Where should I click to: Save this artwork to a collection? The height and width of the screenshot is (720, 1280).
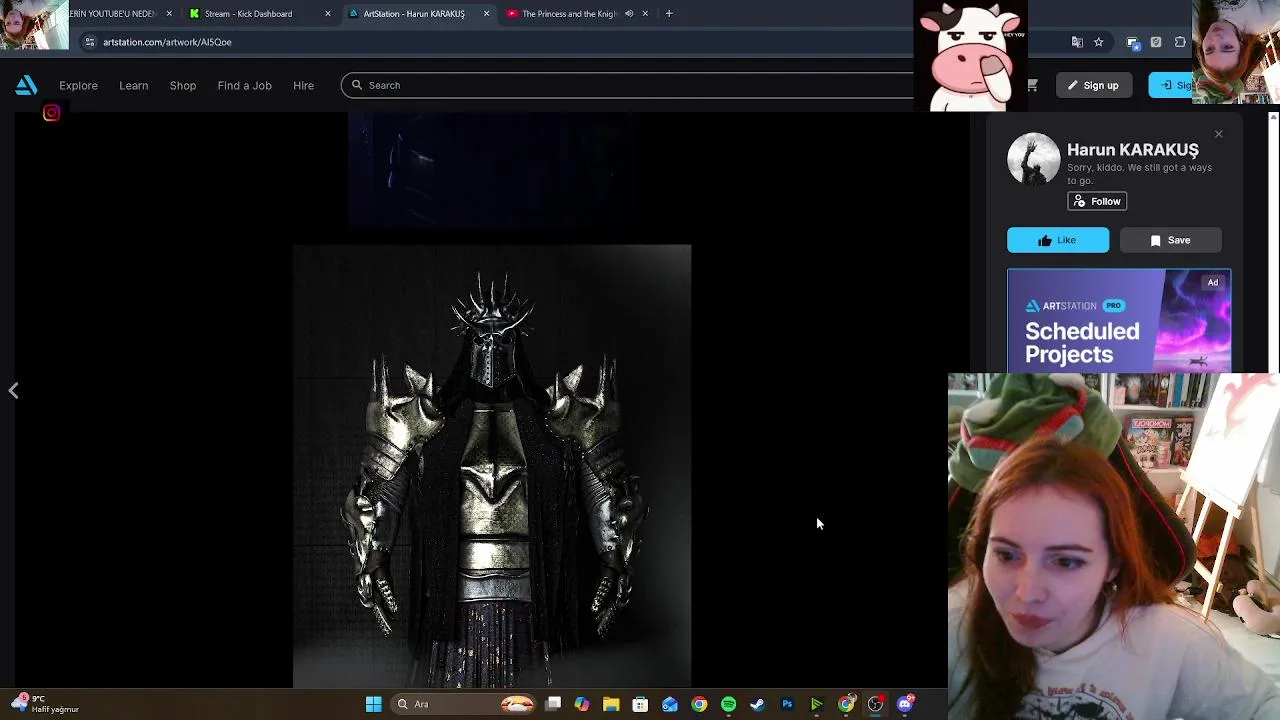click(1170, 240)
